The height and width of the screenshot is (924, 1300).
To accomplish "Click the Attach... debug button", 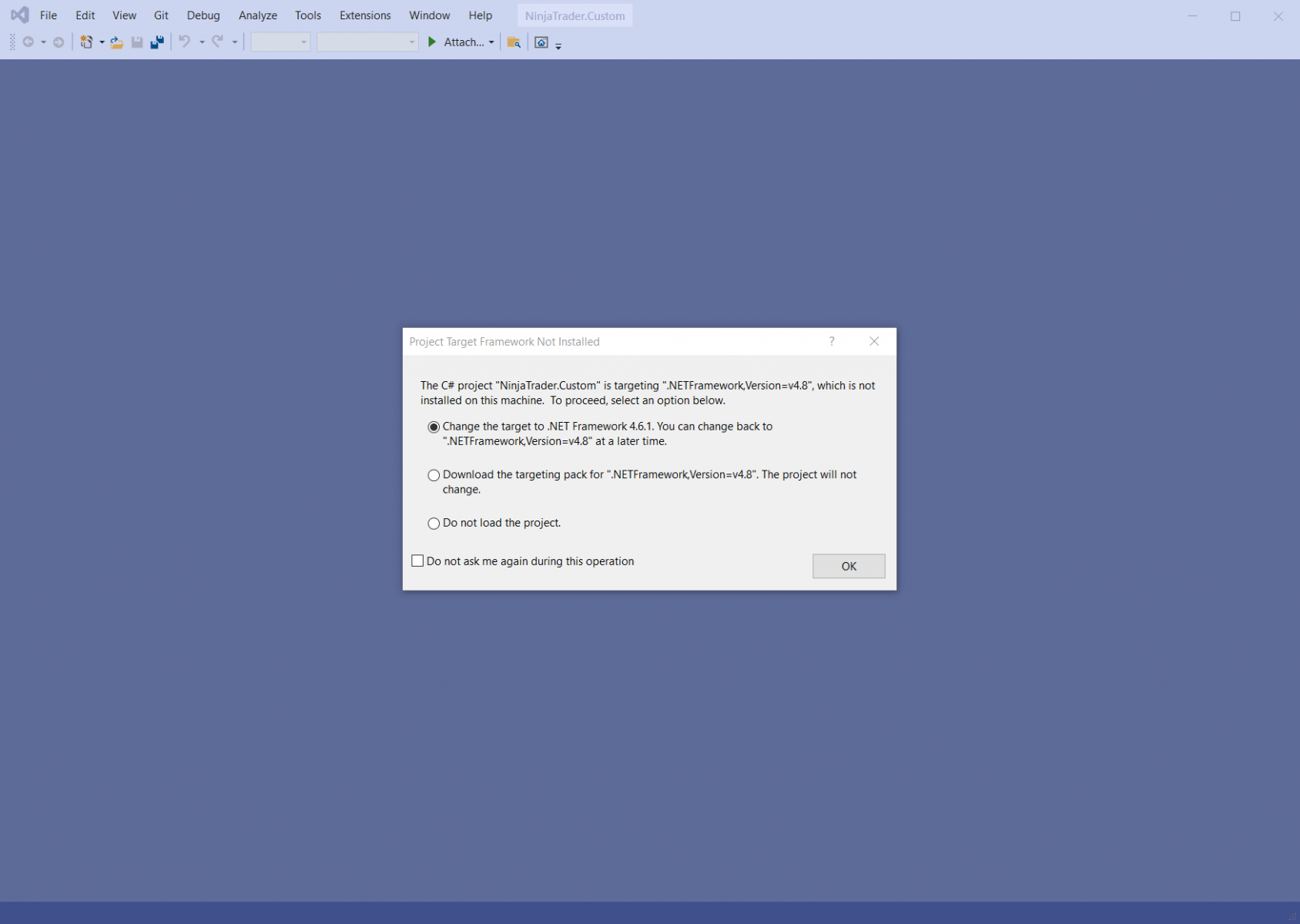I will tap(464, 42).
